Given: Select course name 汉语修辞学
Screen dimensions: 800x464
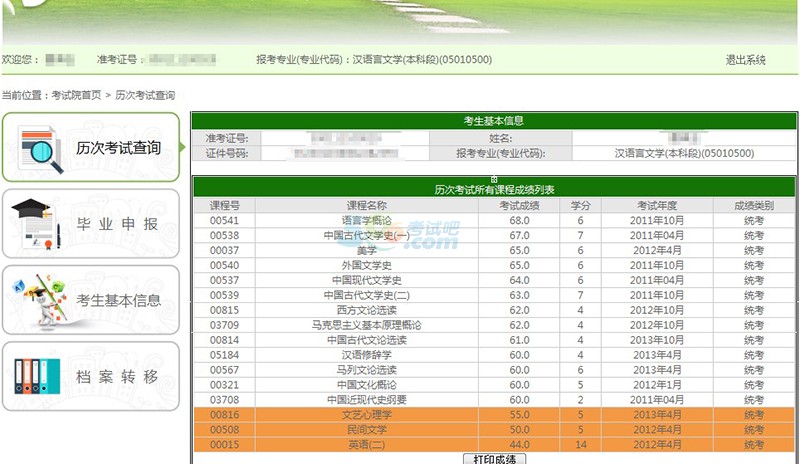Looking at the screenshot, I should tap(367, 355).
